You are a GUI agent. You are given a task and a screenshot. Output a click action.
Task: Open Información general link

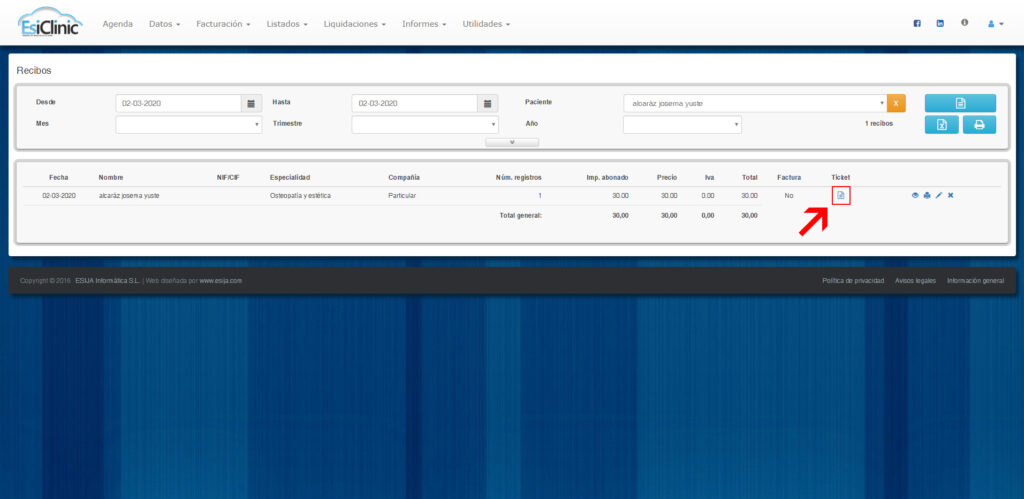coord(976,281)
